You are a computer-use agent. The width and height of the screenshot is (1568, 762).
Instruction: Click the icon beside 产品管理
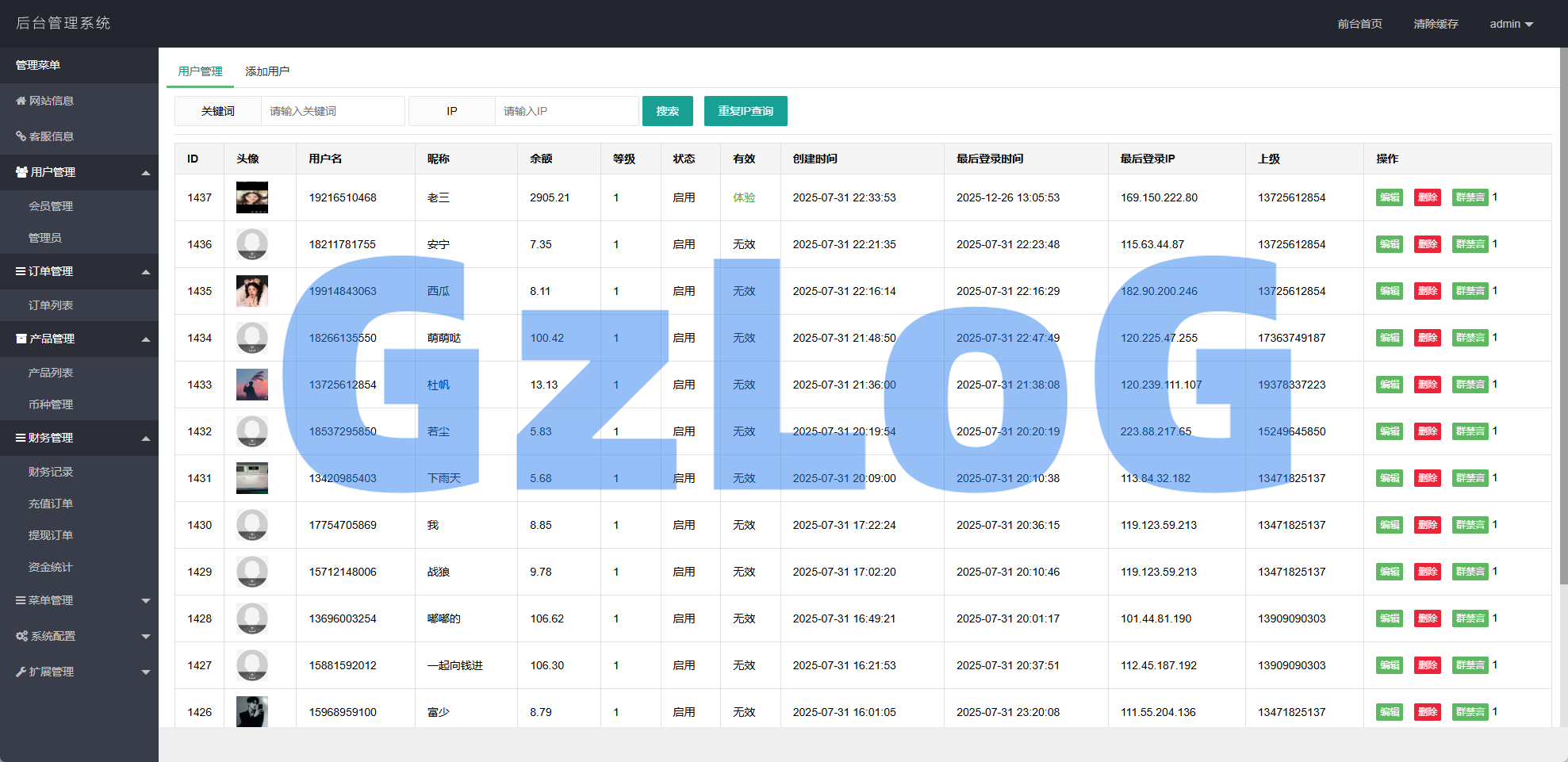(21, 339)
